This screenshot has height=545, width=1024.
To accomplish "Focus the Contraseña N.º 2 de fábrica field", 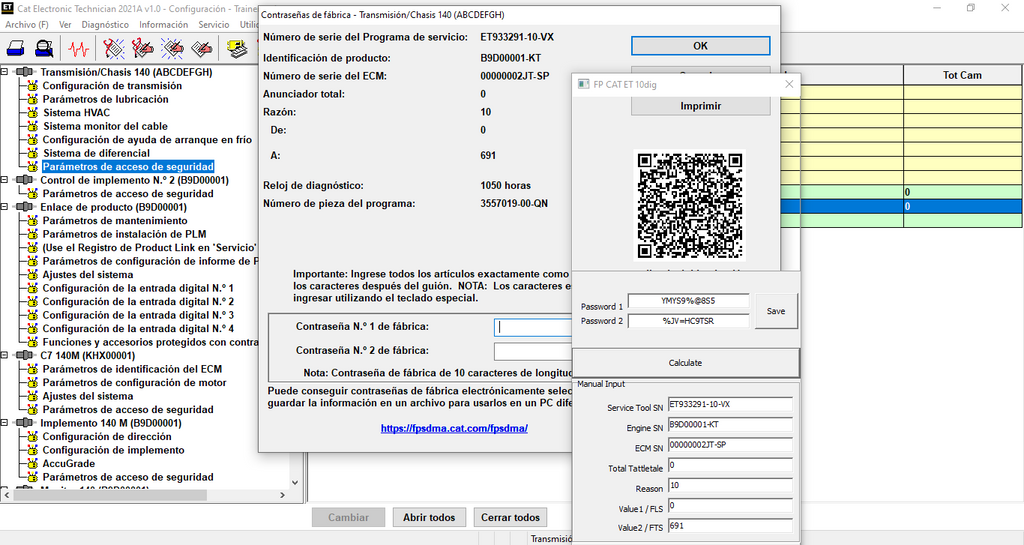I will point(533,351).
